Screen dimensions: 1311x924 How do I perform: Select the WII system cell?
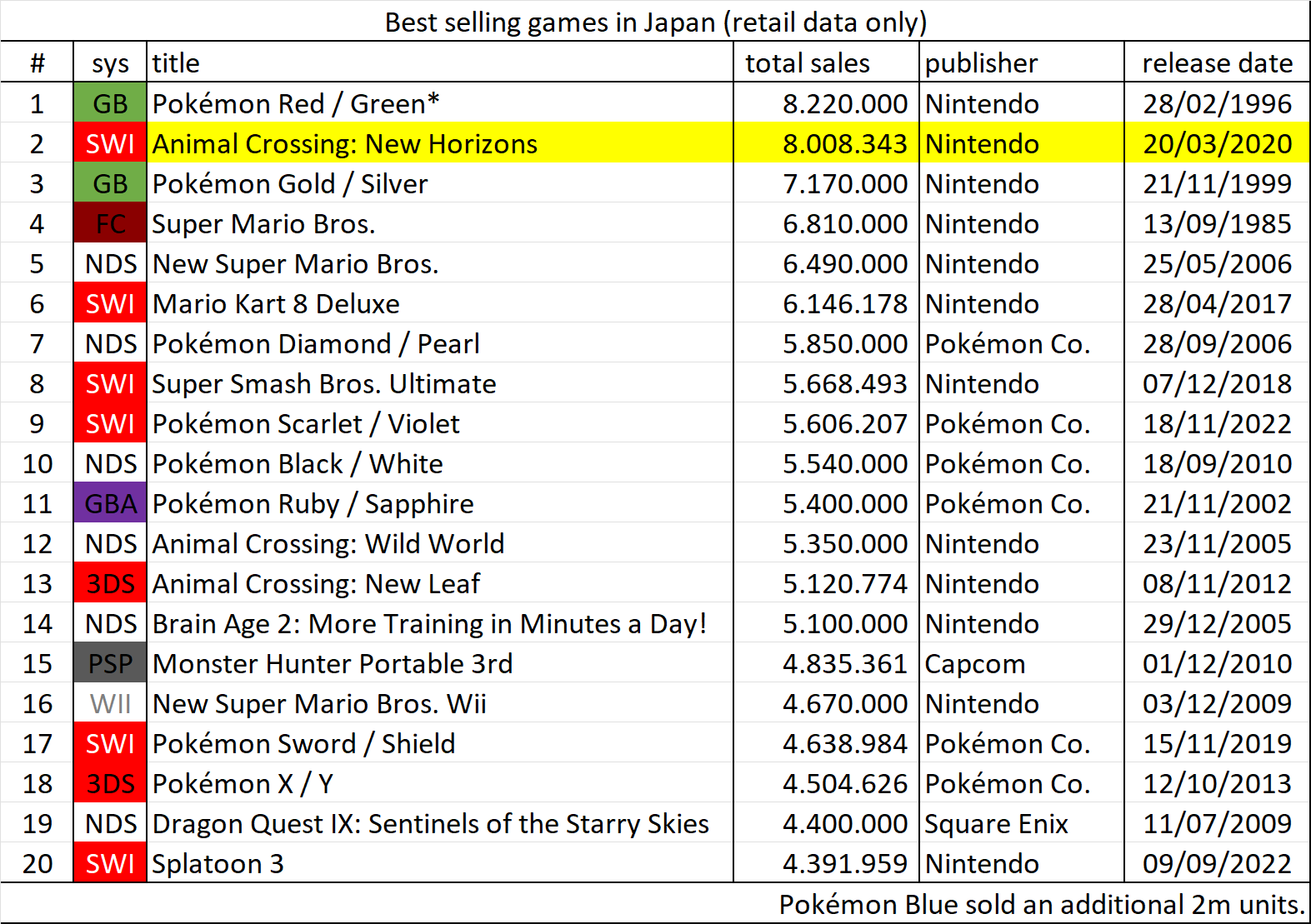(x=110, y=703)
